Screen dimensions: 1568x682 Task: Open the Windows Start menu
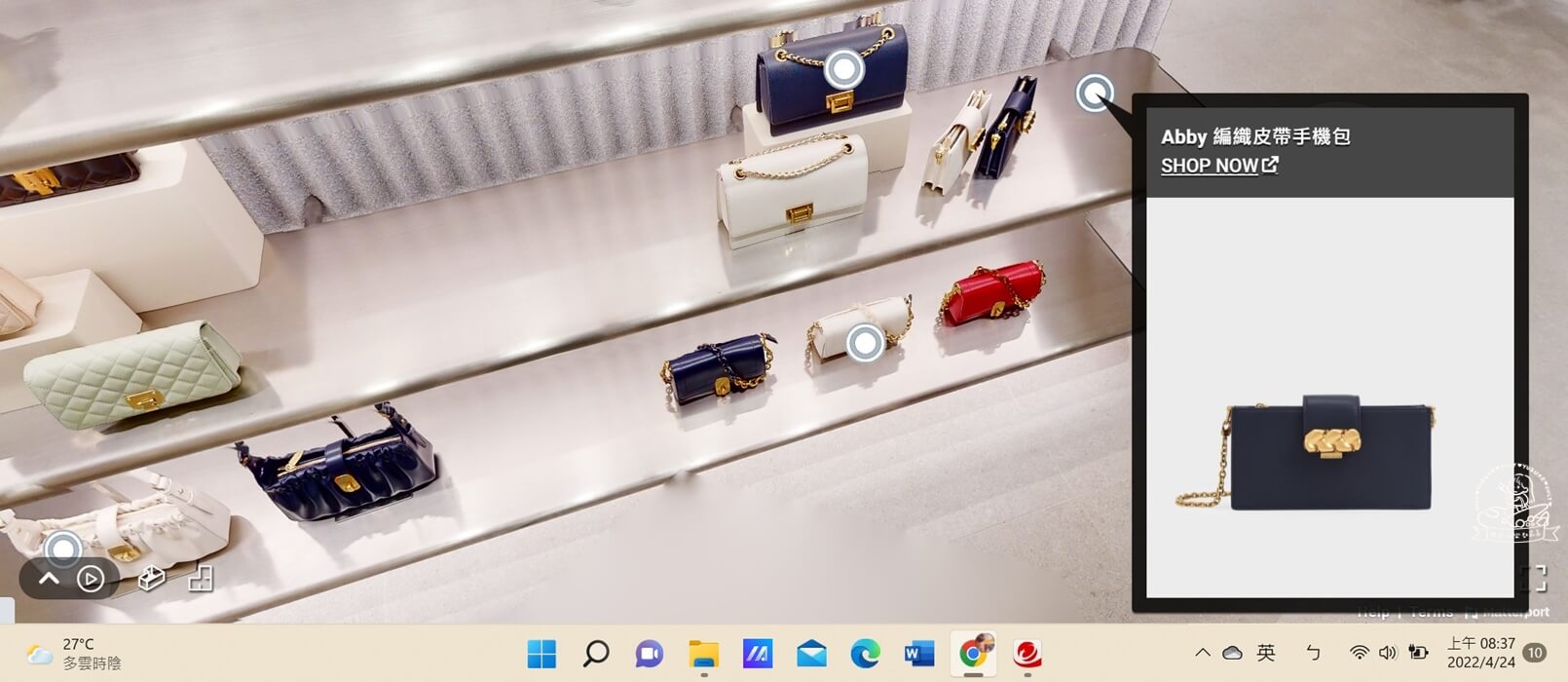541,654
